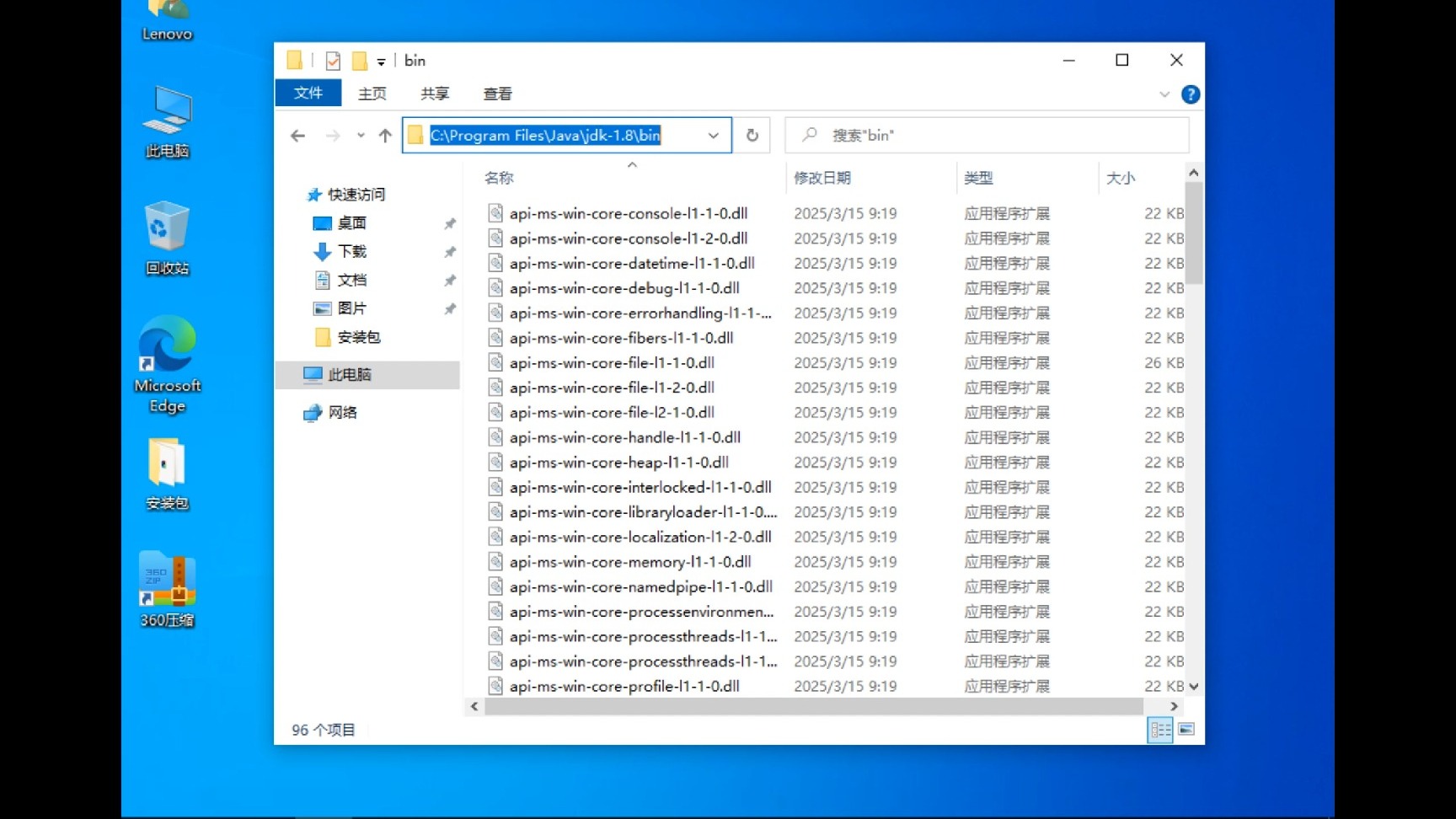The image size is (1456, 819).
Task: Go up one folder level
Action: click(x=385, y=136)
